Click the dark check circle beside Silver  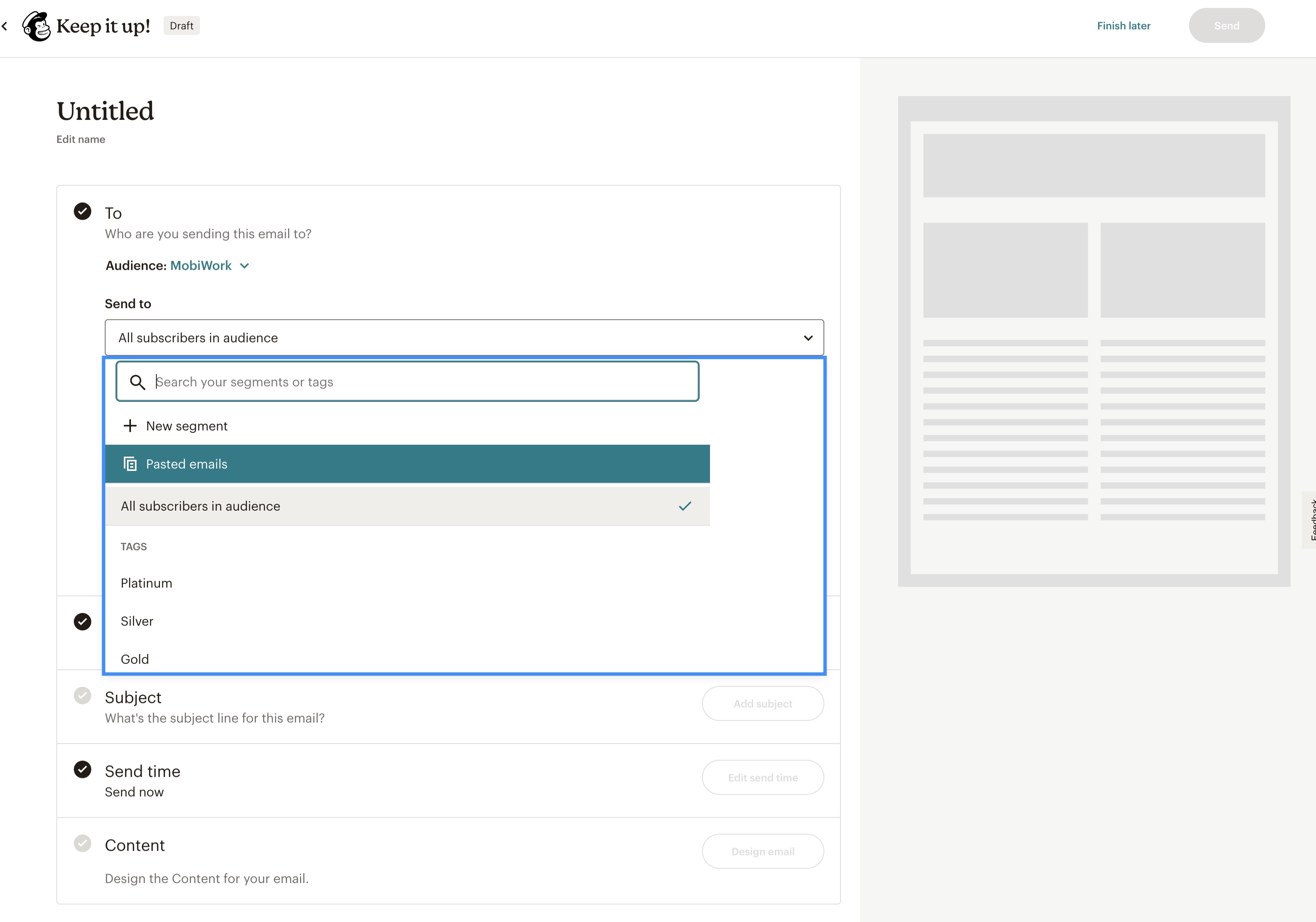coord(83,622)
